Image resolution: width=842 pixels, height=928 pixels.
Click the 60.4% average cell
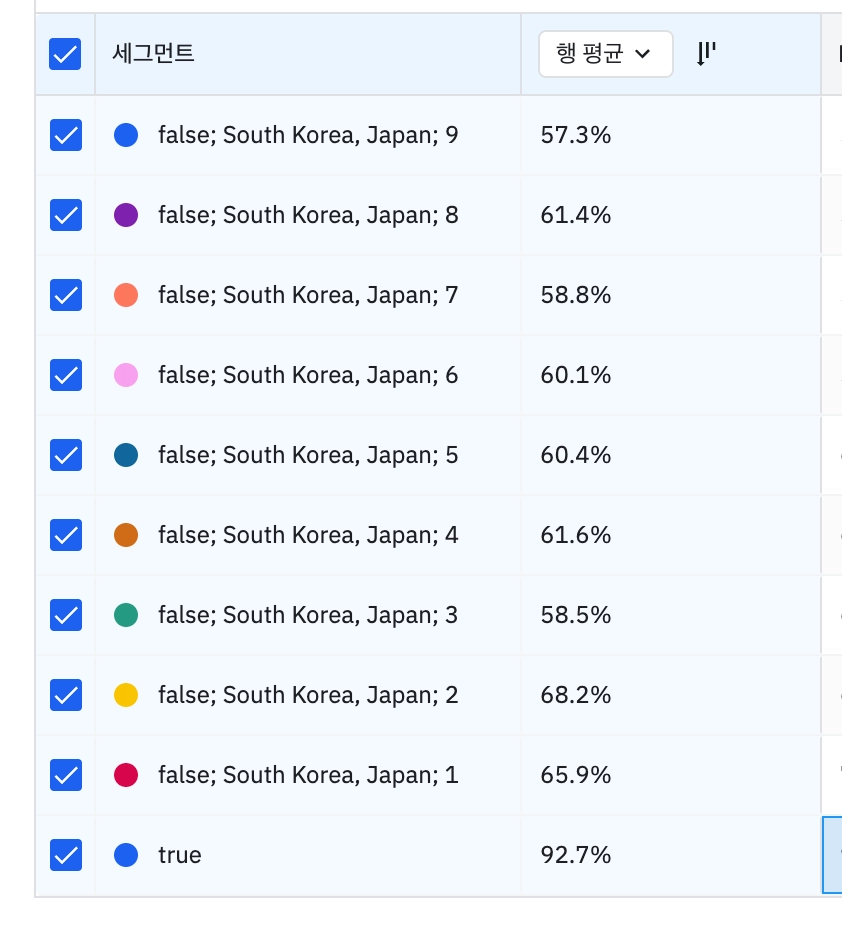(671, 455)
